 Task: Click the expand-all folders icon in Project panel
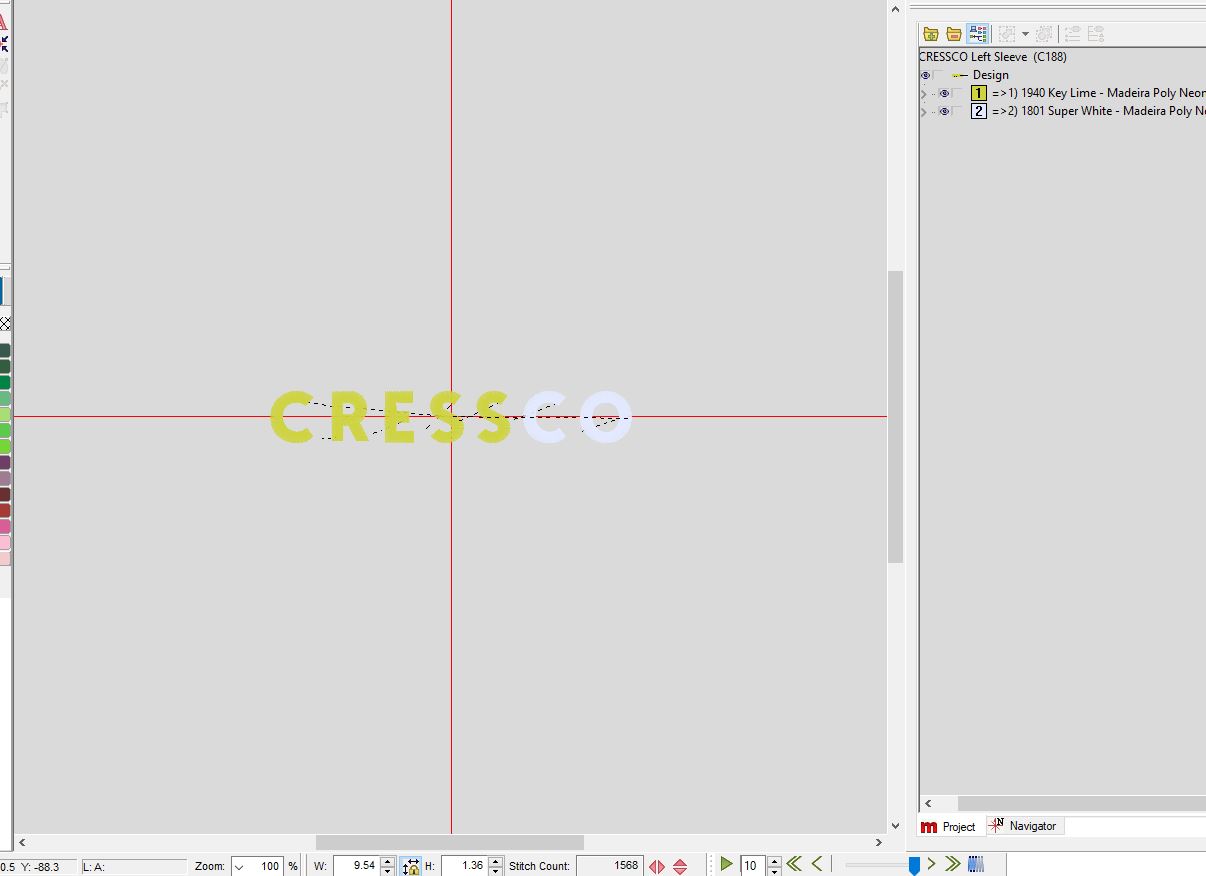click(x=931, y=34)
